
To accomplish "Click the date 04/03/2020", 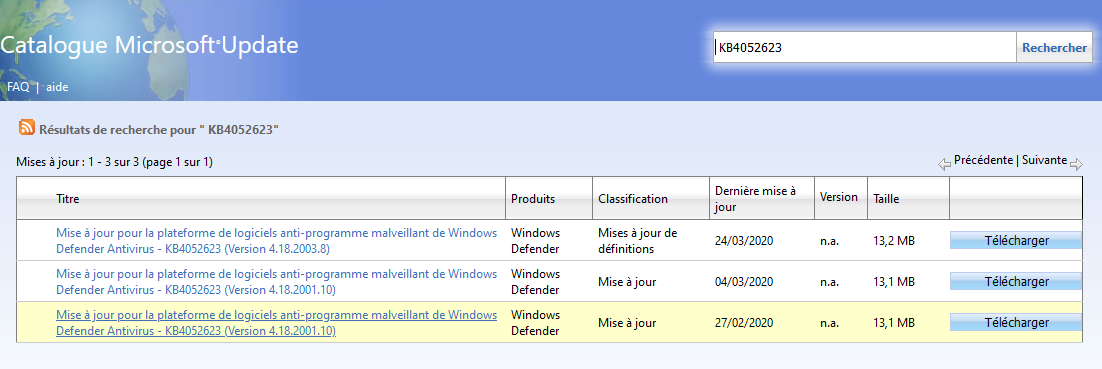I will click(x=744, y=282).
